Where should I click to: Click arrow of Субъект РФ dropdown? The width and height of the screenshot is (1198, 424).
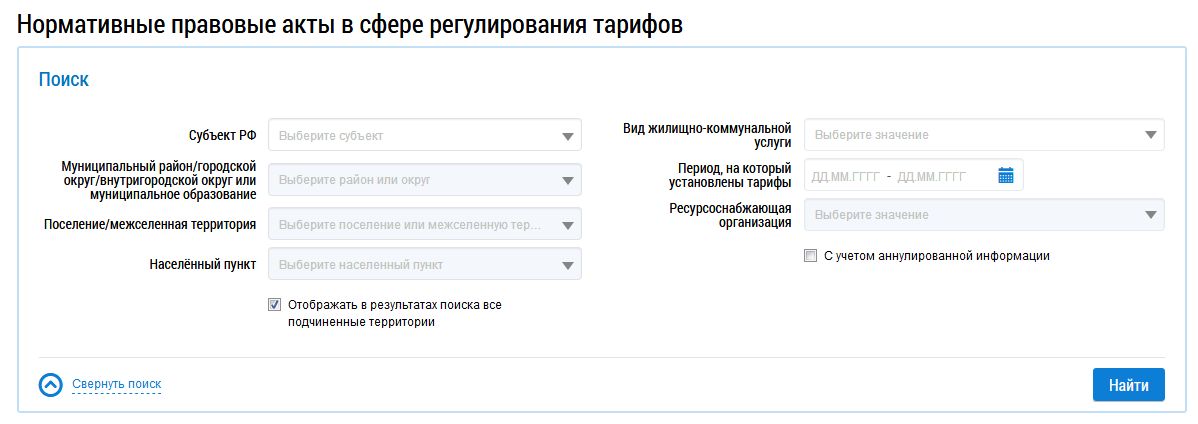coord(568,136)
